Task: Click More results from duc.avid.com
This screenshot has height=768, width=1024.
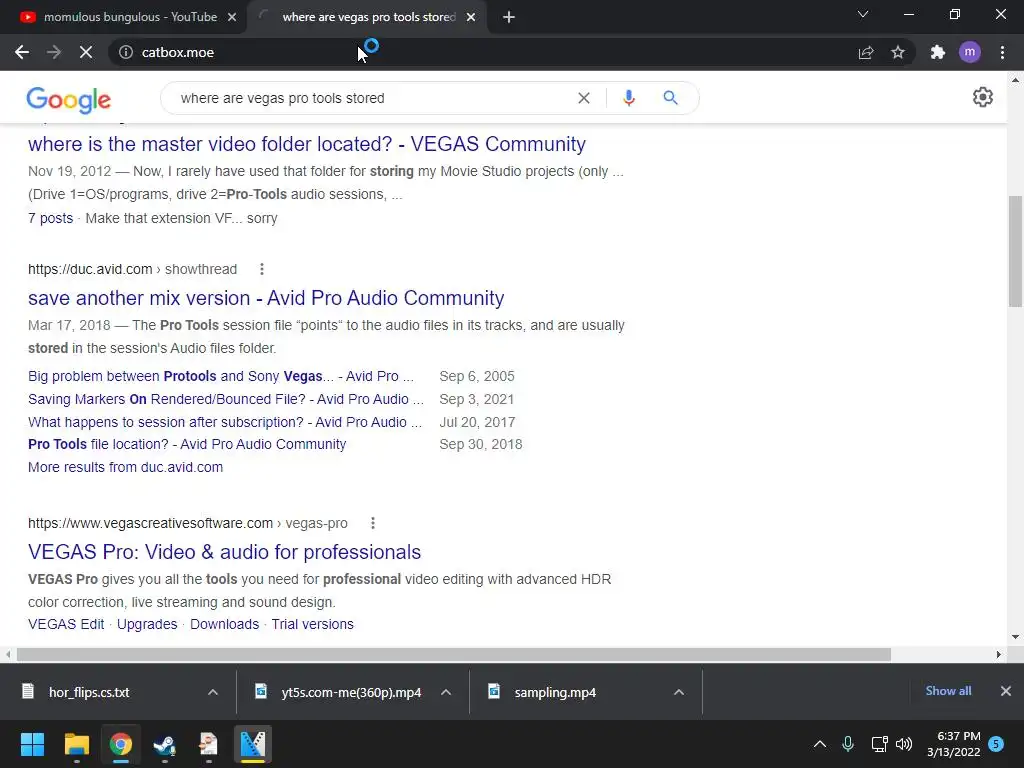Action: pos(125,467)
